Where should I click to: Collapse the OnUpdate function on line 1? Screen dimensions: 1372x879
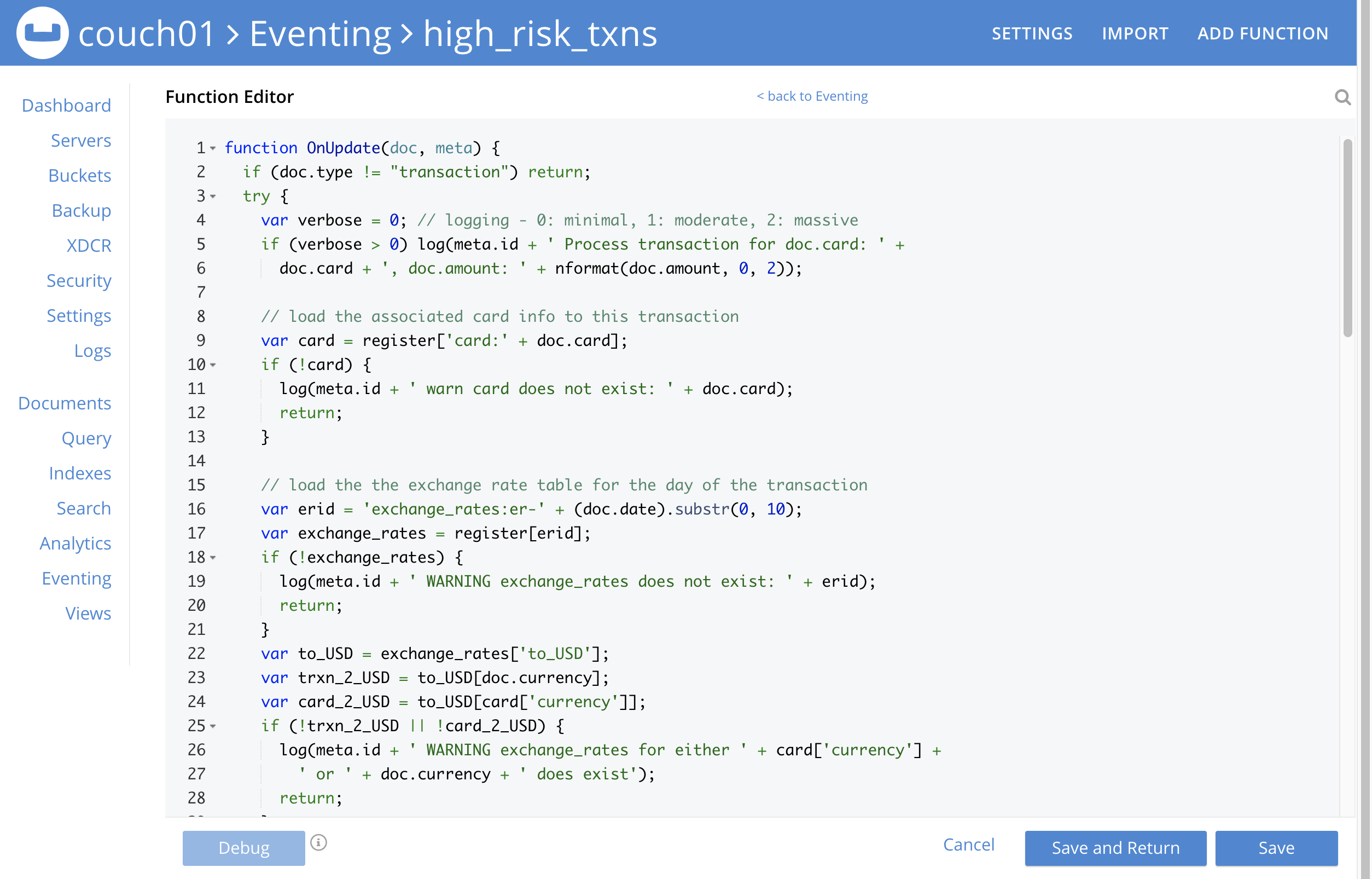coord(212,149)
